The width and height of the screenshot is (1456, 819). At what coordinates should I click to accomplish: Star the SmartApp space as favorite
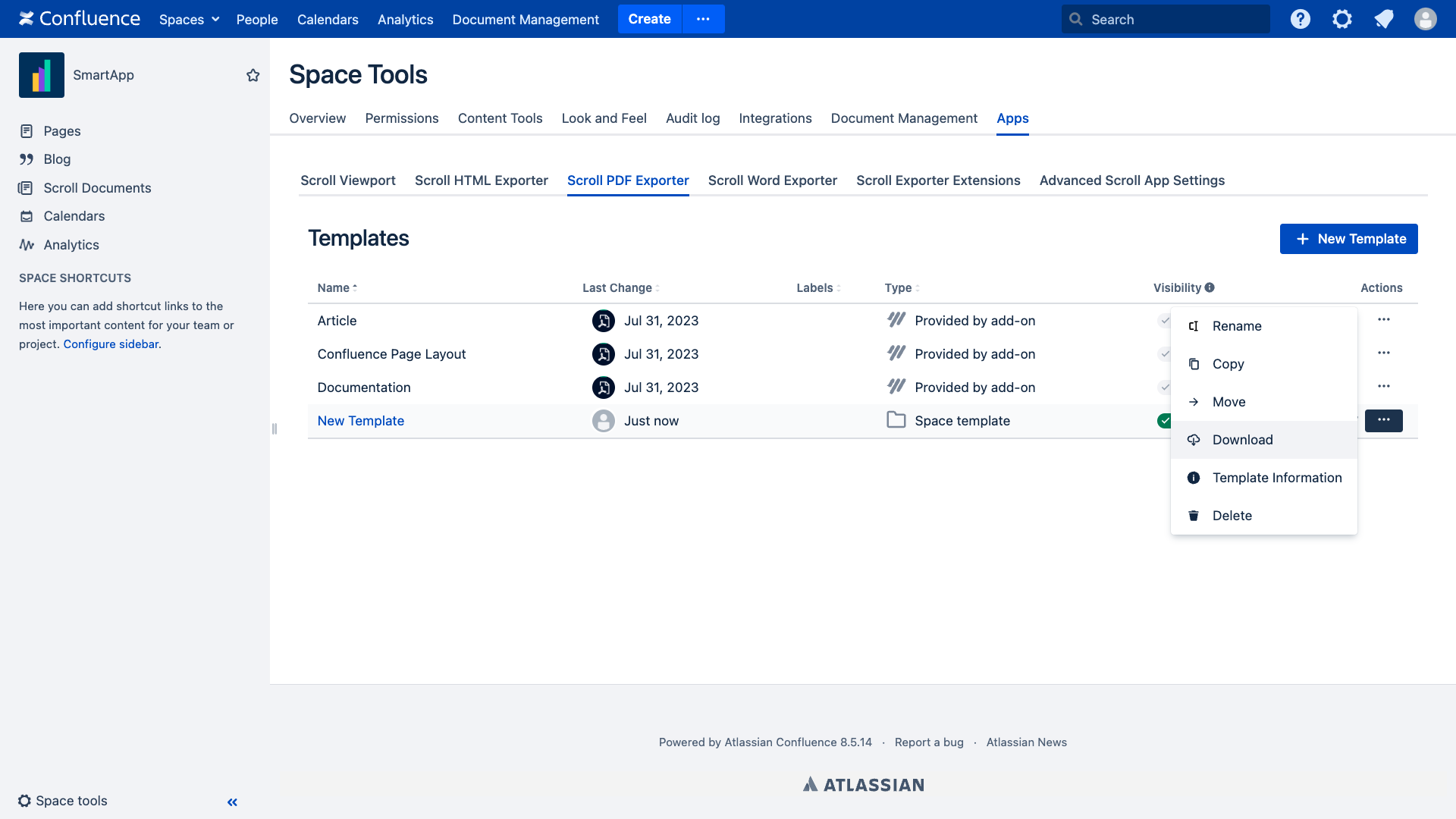pyautogui.click(x=253, y=75)
